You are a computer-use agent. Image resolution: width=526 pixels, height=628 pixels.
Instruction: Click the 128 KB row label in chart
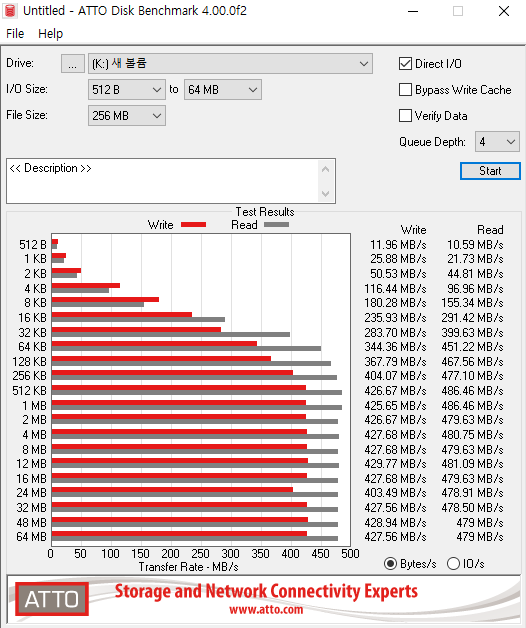point(30,362)
